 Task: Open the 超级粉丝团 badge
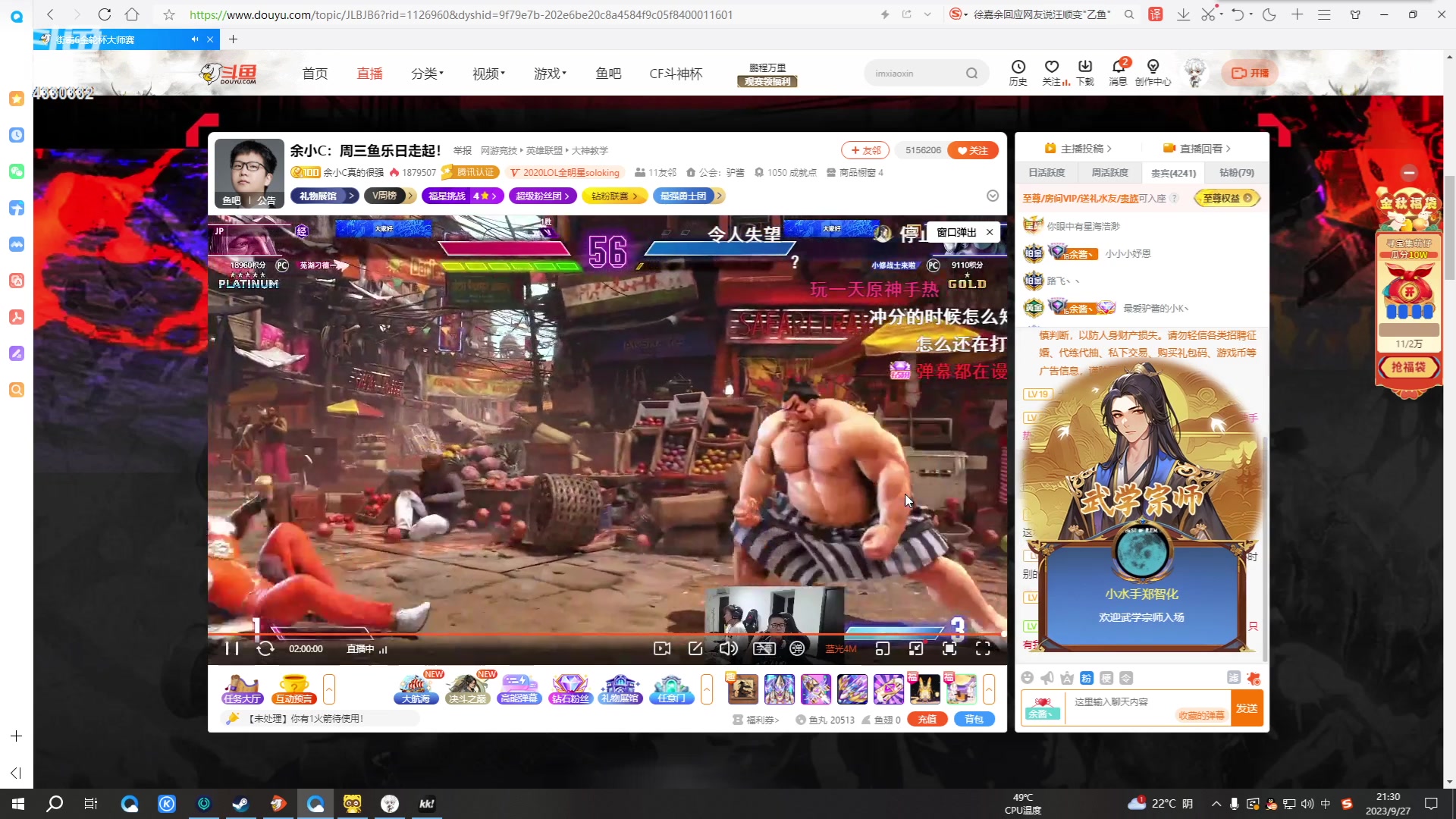pyautogui.click(x=542, y=196)
